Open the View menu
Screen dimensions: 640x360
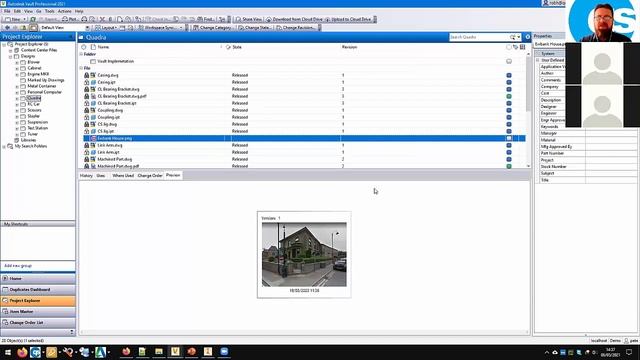pos(28,11)
